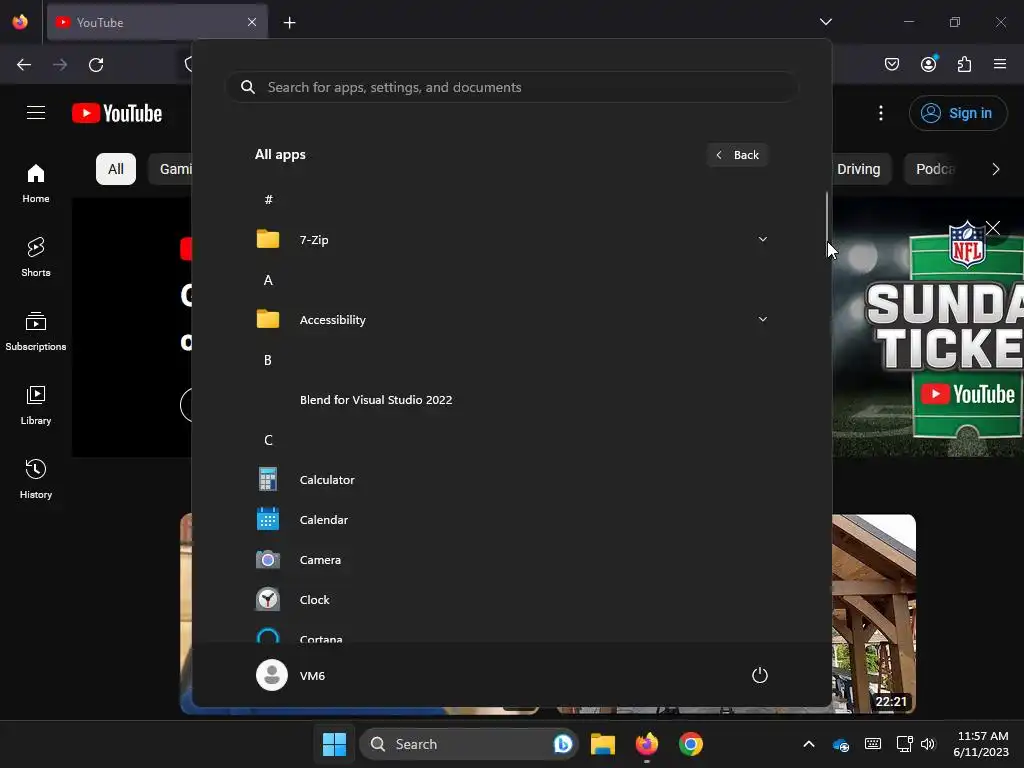
Task: Open the Firefox application menu
Action: (999, 64)
